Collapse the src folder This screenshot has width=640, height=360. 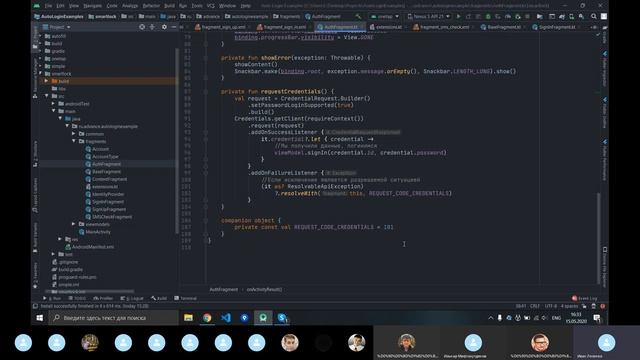pos(47,96)
